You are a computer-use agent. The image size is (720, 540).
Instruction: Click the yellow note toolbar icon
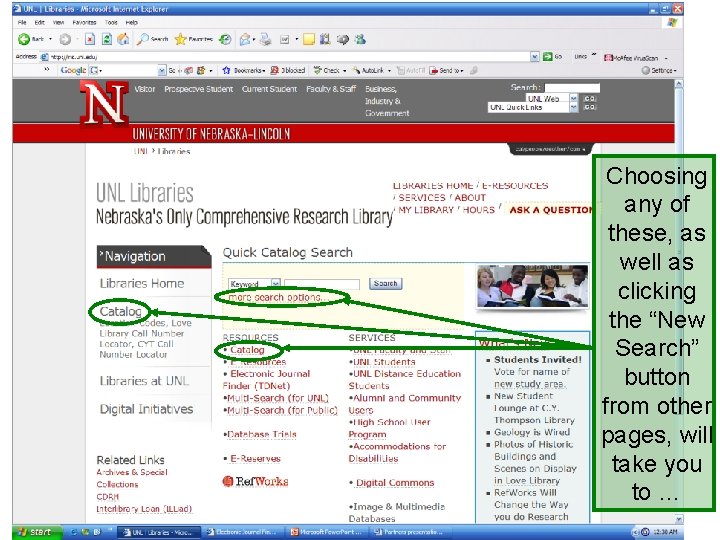pyautogui.click(x=309, y=39)
